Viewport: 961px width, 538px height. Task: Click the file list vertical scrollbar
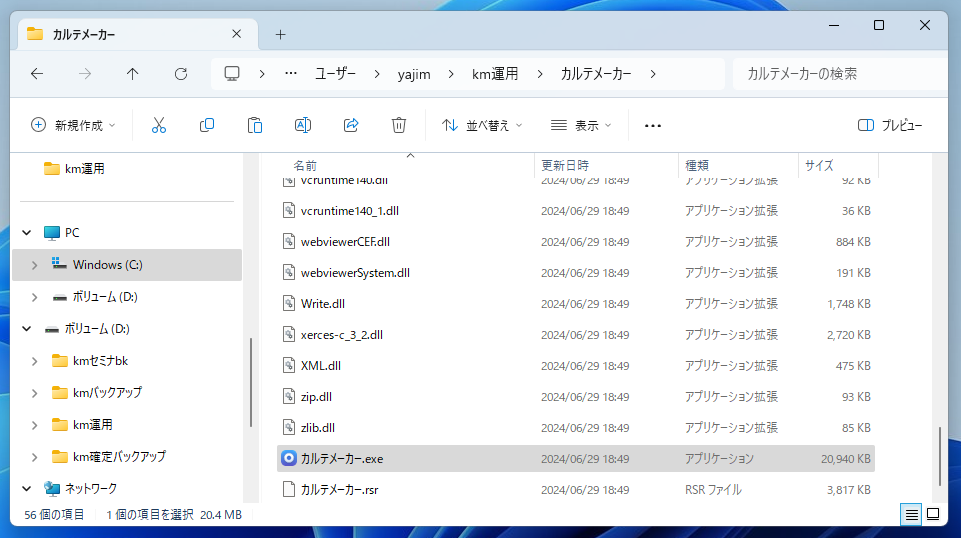(x=939, y=455)
